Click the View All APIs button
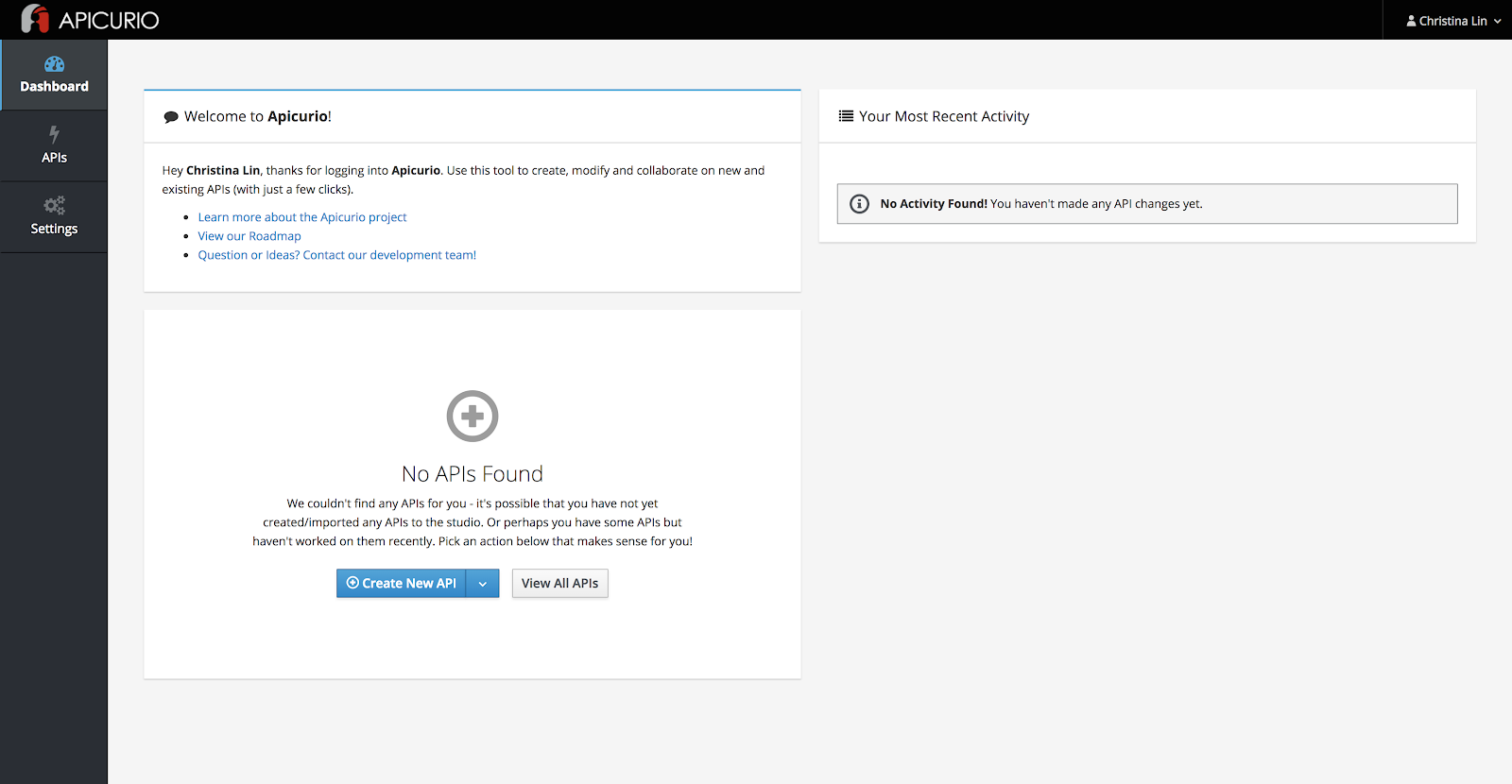 point(559,584)
